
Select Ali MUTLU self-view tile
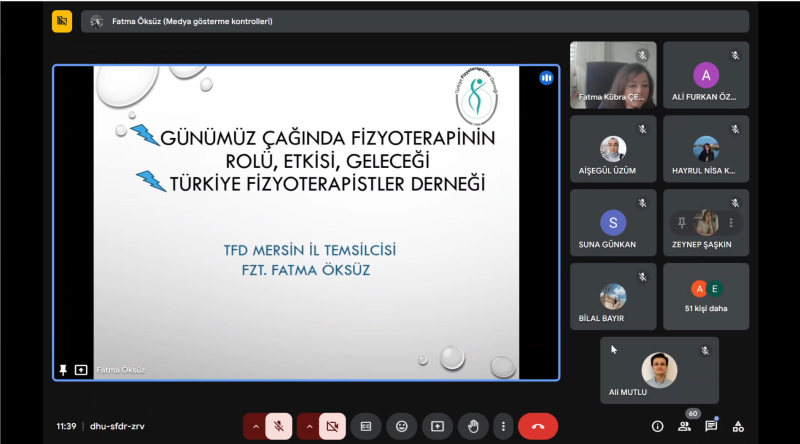coord(659,371)
